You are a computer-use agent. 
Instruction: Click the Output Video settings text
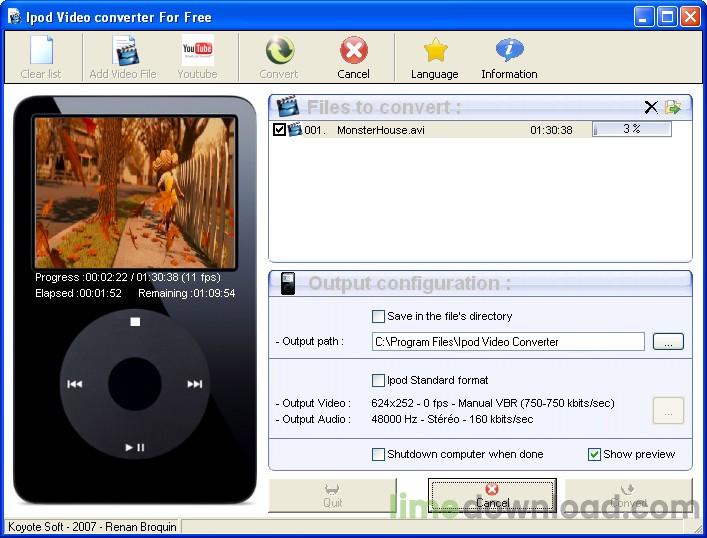coord(493,403)
